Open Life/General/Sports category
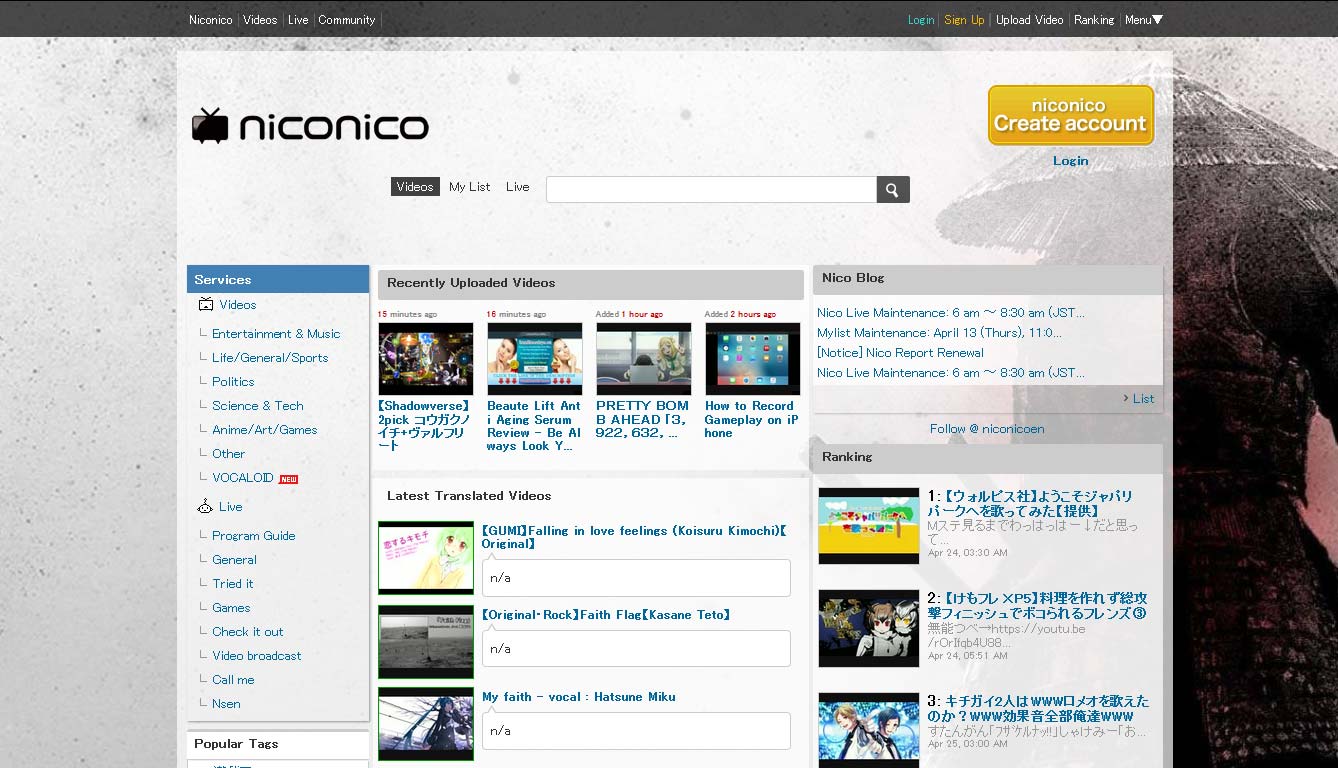1338x768 pixels. tap(270, 358)
